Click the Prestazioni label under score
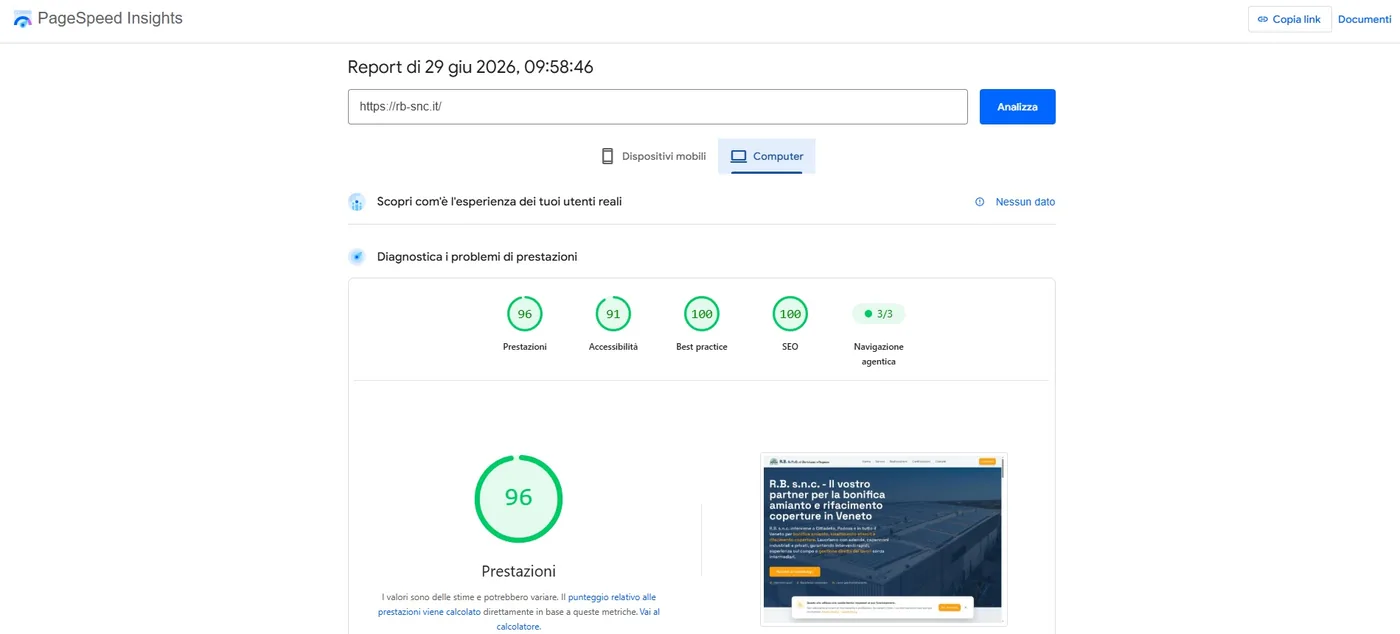Screen dimensions: 1400x634 [x=525, y=347]
